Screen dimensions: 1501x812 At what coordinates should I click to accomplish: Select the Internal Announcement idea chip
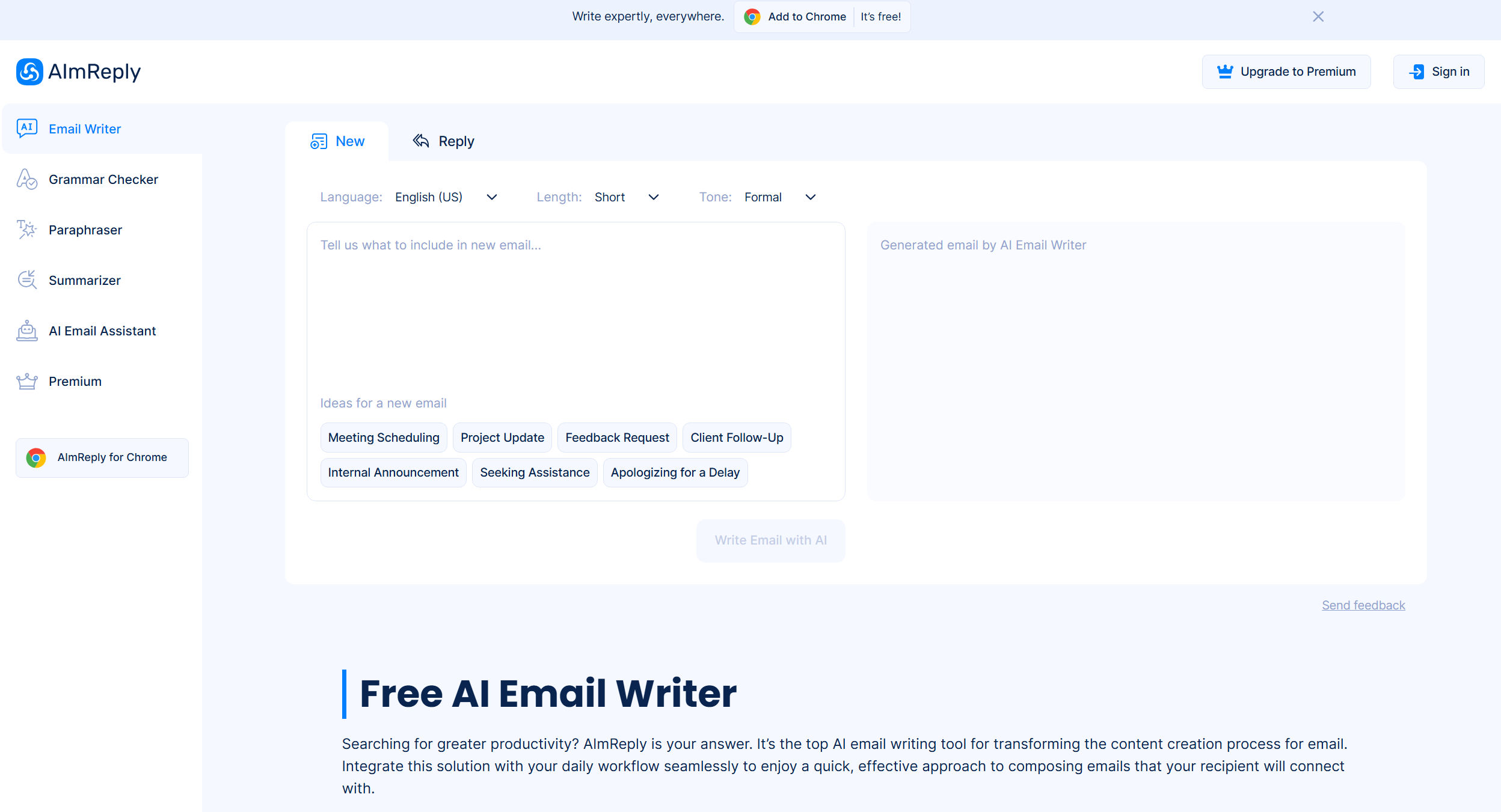(393, 472)
